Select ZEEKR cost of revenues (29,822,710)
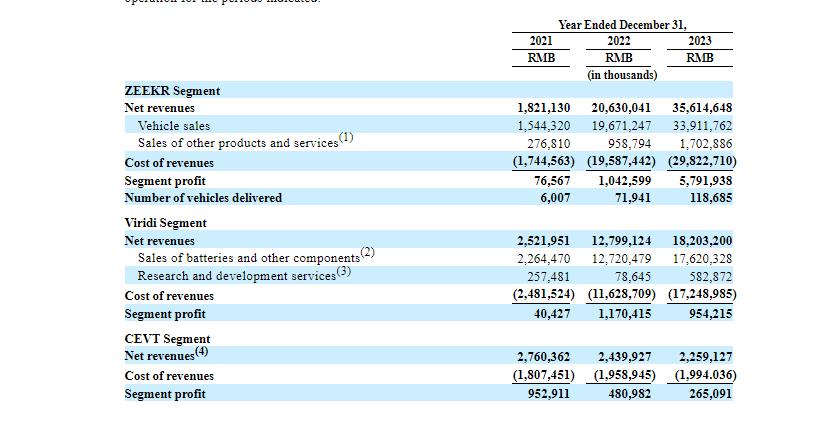Image resolution: width=839 pixels, height=424 pixels. (702, 161)
